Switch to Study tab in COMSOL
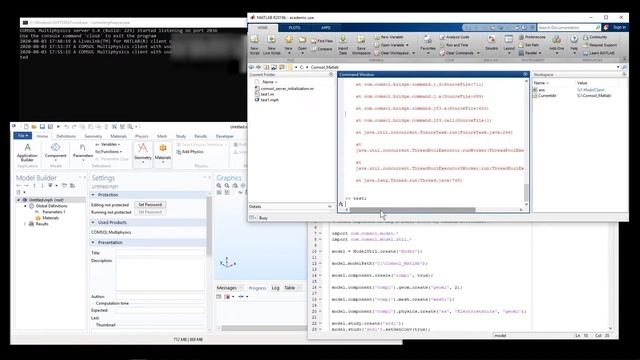640x360 pixels. tap(181, 136)
